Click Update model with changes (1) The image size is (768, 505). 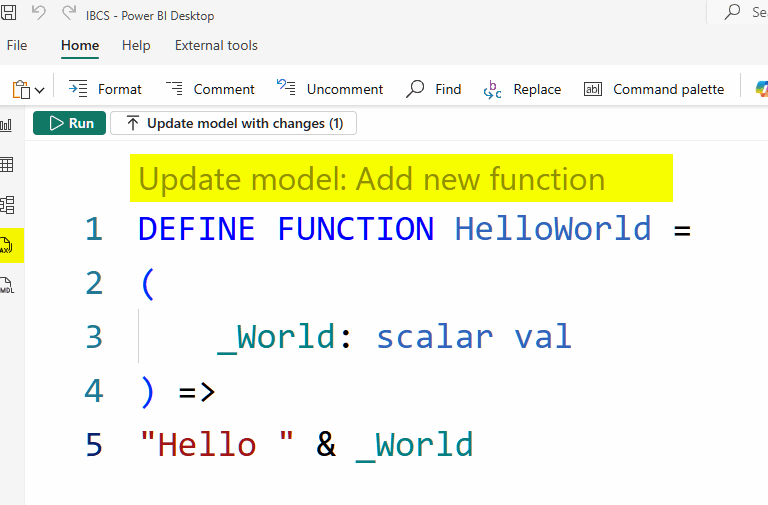point(234,123)
